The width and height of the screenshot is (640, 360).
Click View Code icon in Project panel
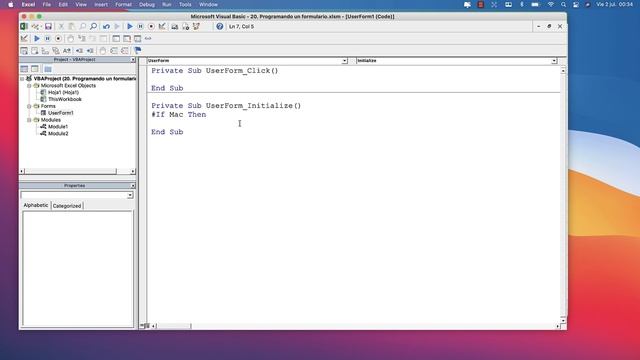coord(24,69)
